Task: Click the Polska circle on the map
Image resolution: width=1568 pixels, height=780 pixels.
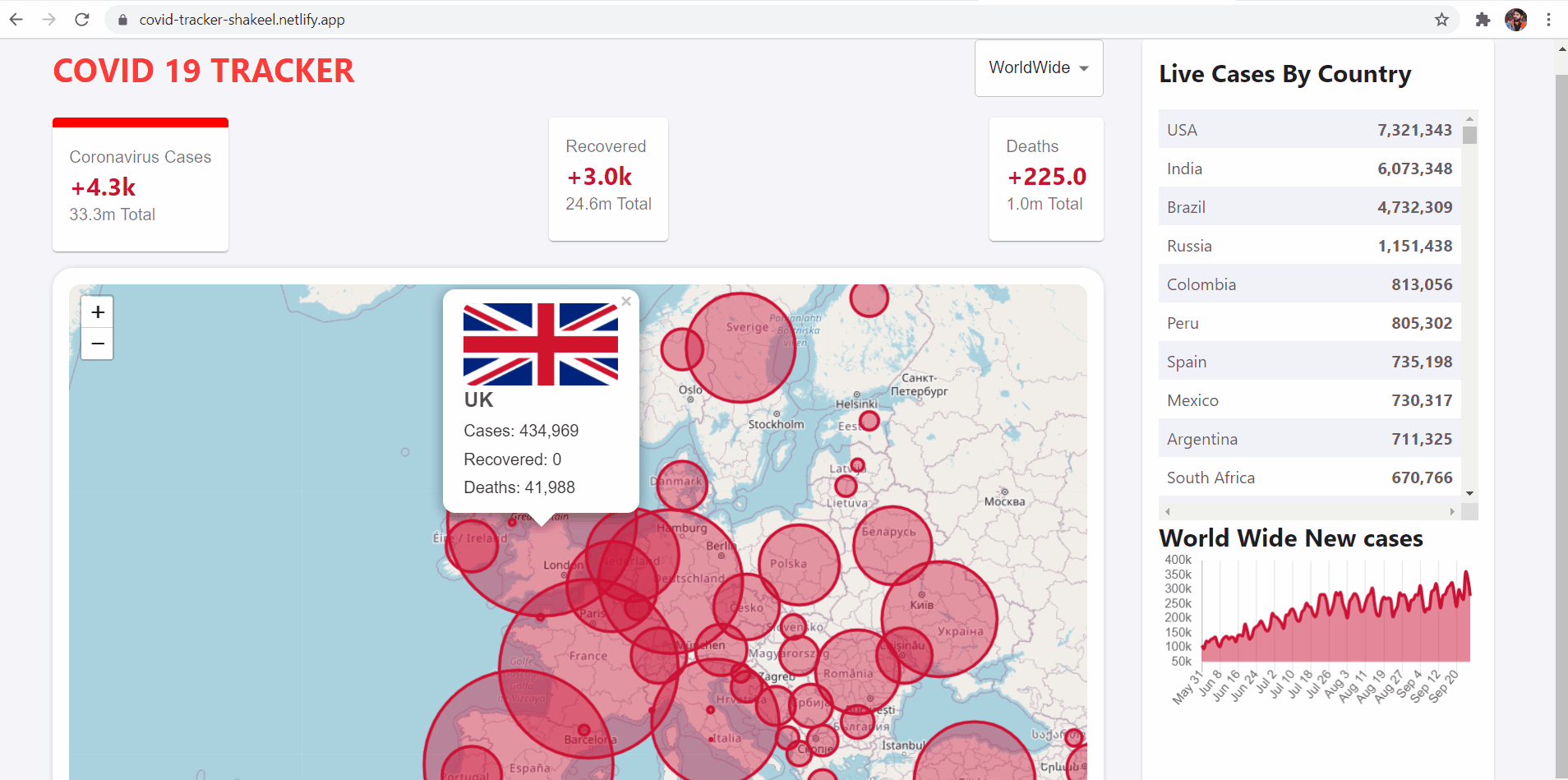Action: click(x=800, y=565)
